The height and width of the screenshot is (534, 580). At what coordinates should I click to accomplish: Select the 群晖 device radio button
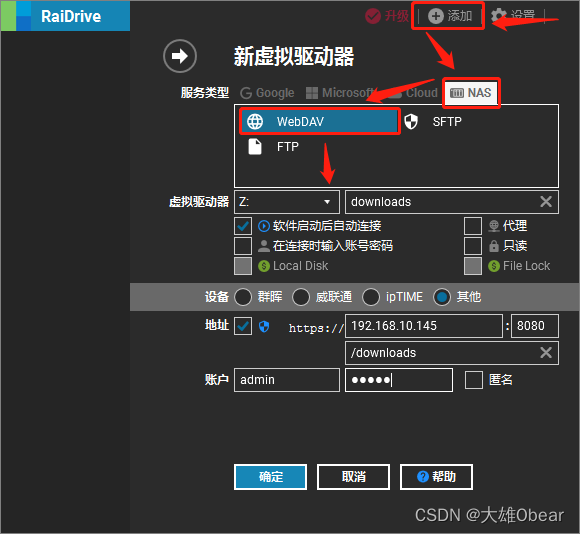point(243,297)
